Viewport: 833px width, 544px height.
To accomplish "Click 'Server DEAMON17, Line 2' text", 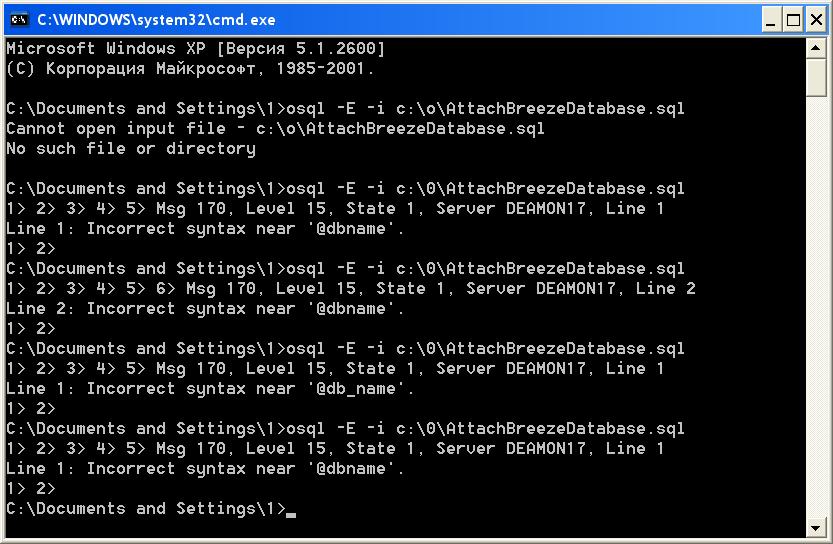I will (581, 289).
